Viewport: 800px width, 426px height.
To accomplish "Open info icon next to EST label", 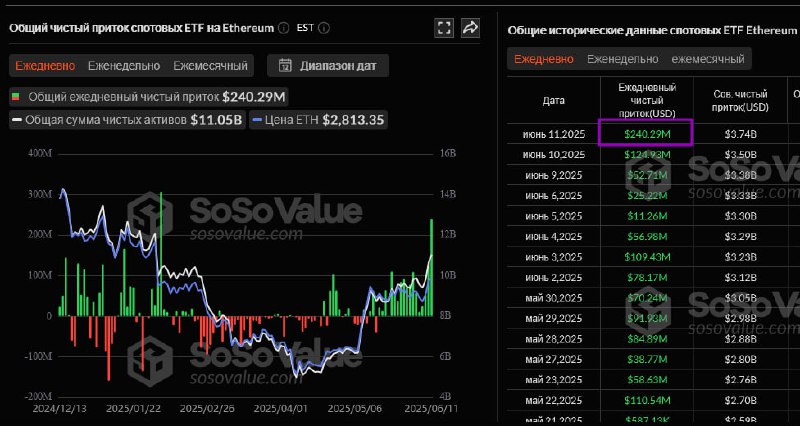I will point(324,28).
